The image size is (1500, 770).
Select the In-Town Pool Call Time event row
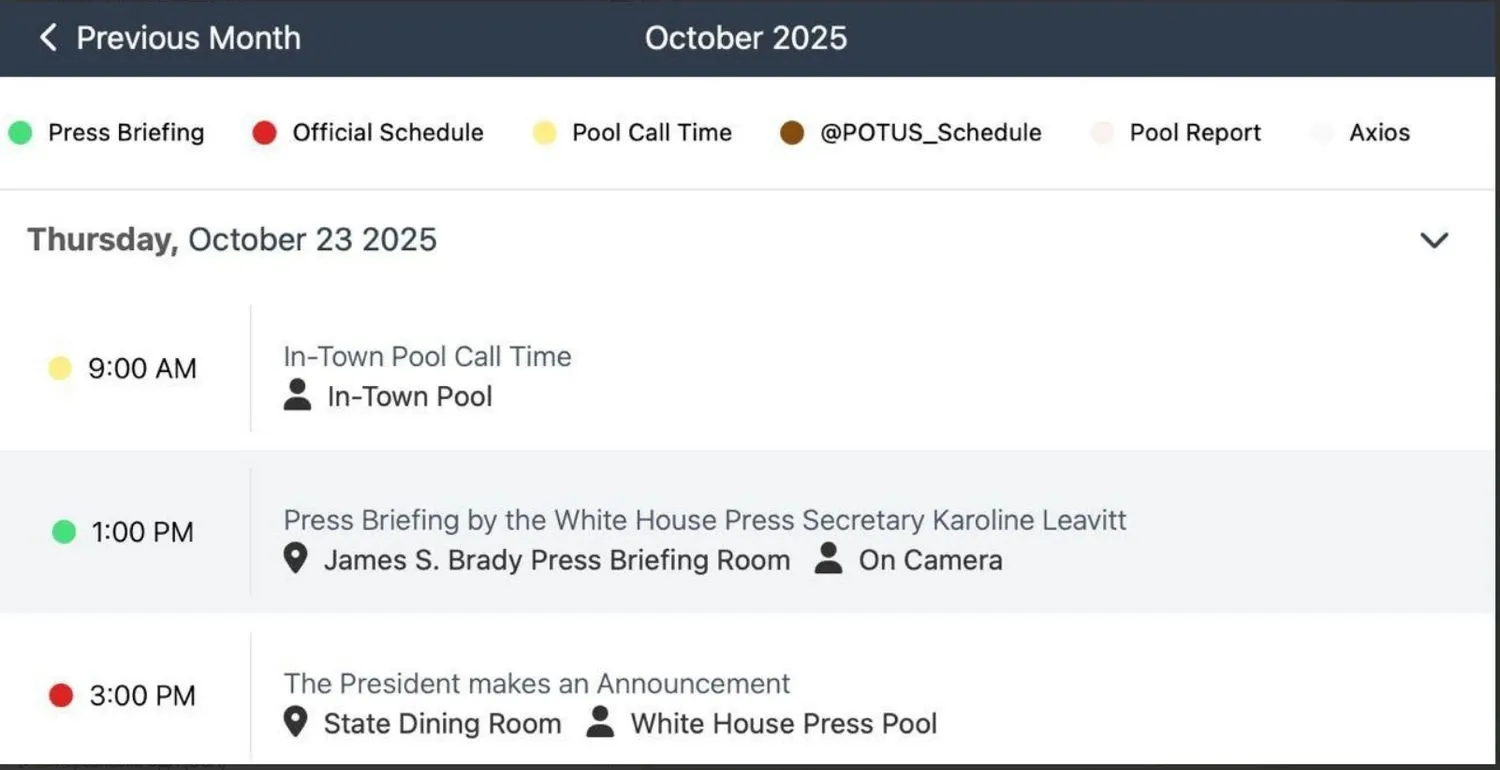427,356
